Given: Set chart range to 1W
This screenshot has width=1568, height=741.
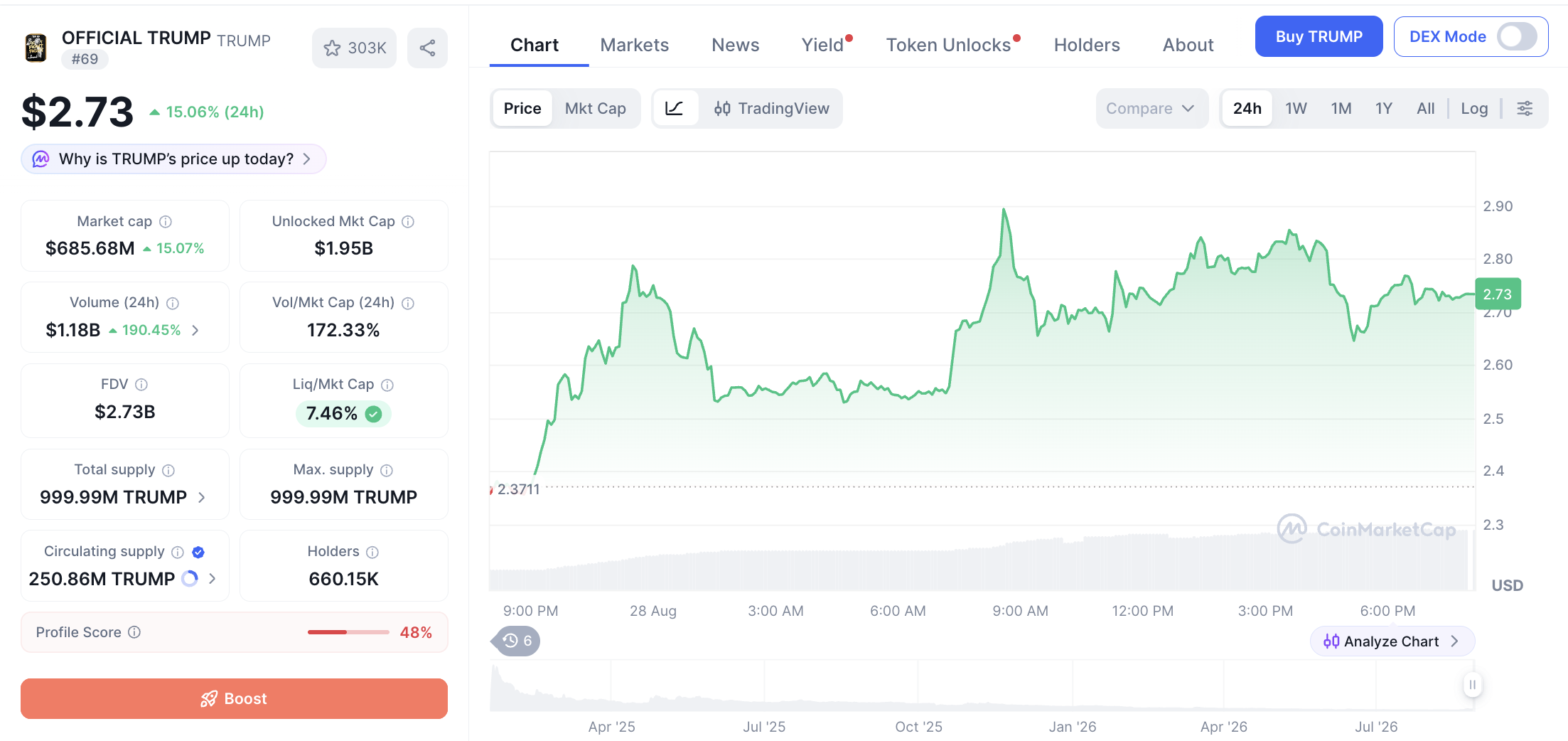Looking at the screenshot, I should [1296, 108].
